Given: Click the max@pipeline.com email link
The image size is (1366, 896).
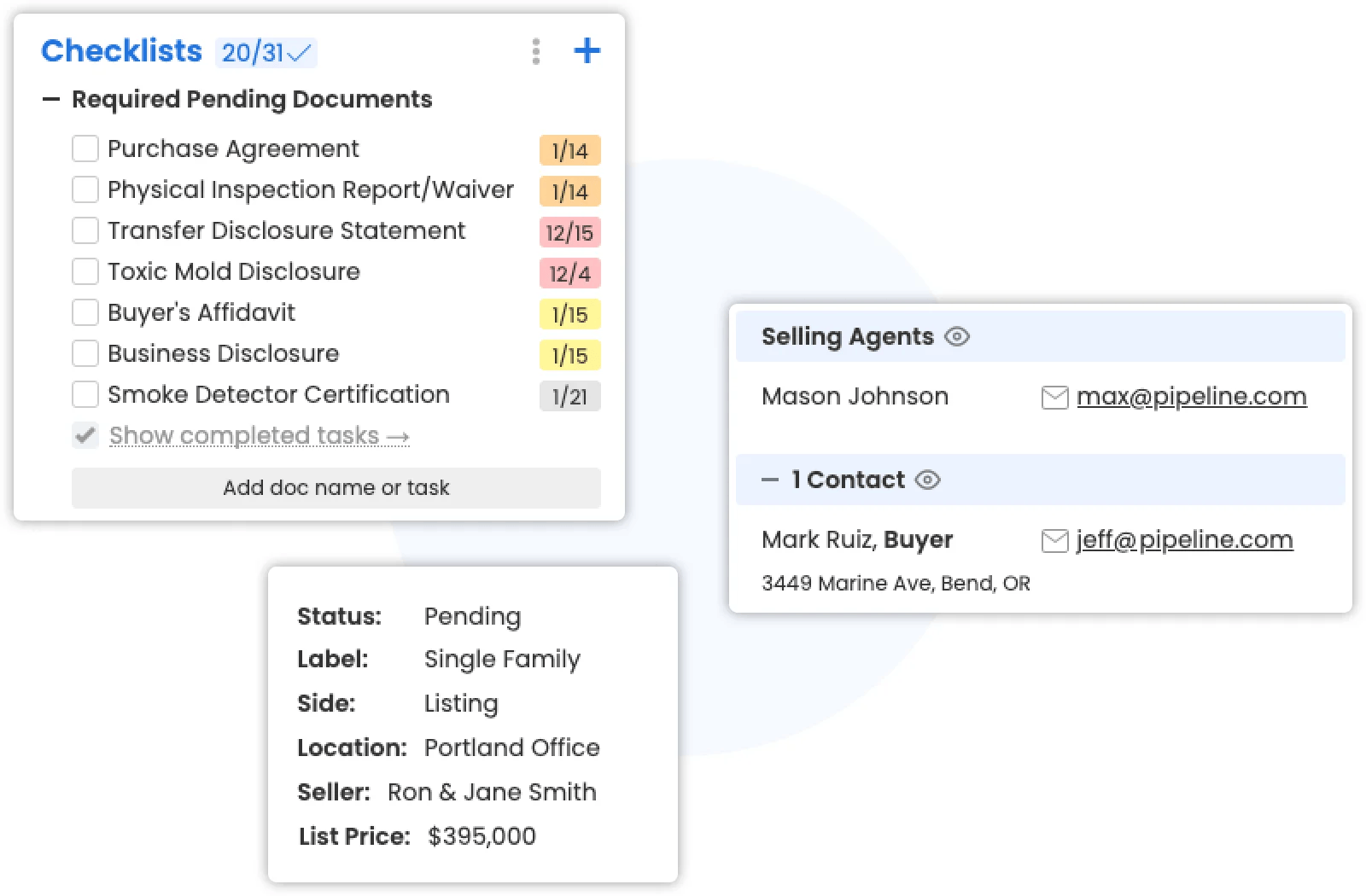Looking at the screenshot, I should 1191,397.
